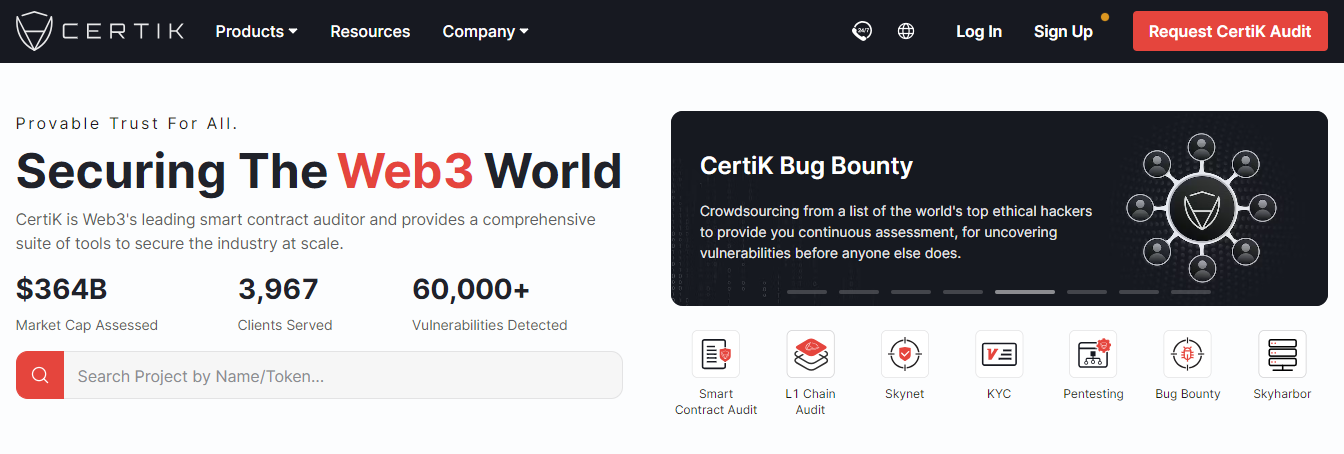Open the Bug Bounty product icon
The image size is (1344, 454).
[x=1187, y=354]
